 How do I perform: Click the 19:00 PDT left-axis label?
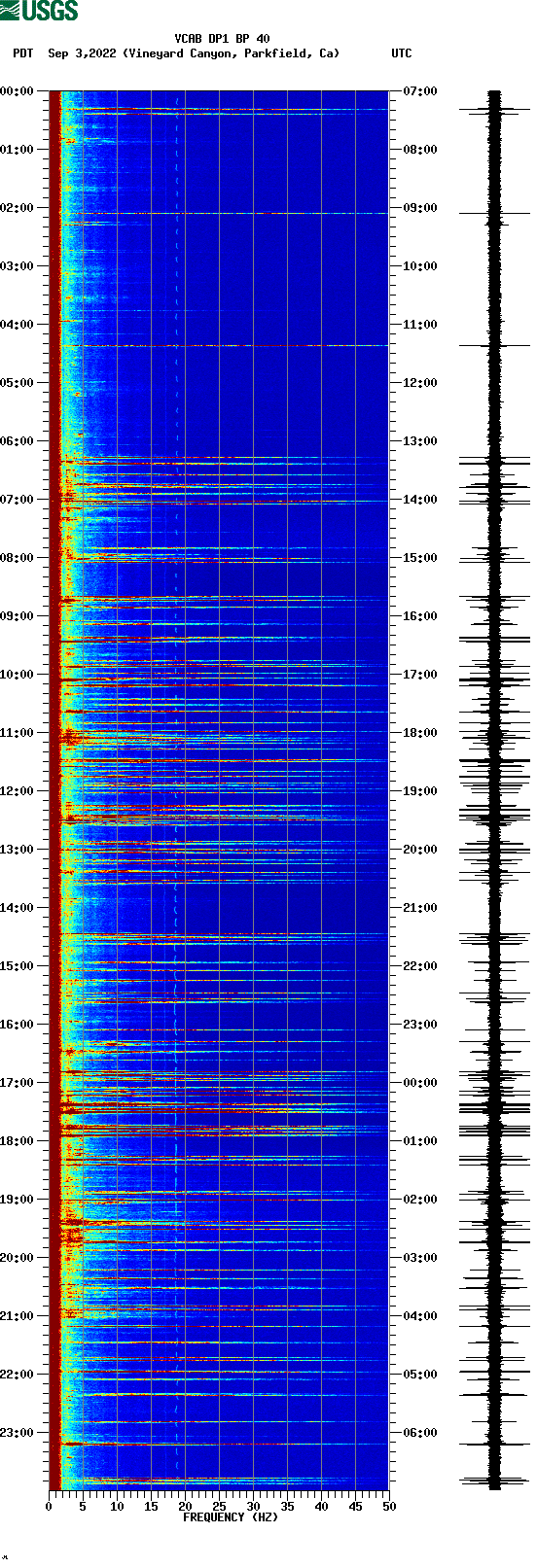pyautogui.click(x=18, y=1200)
